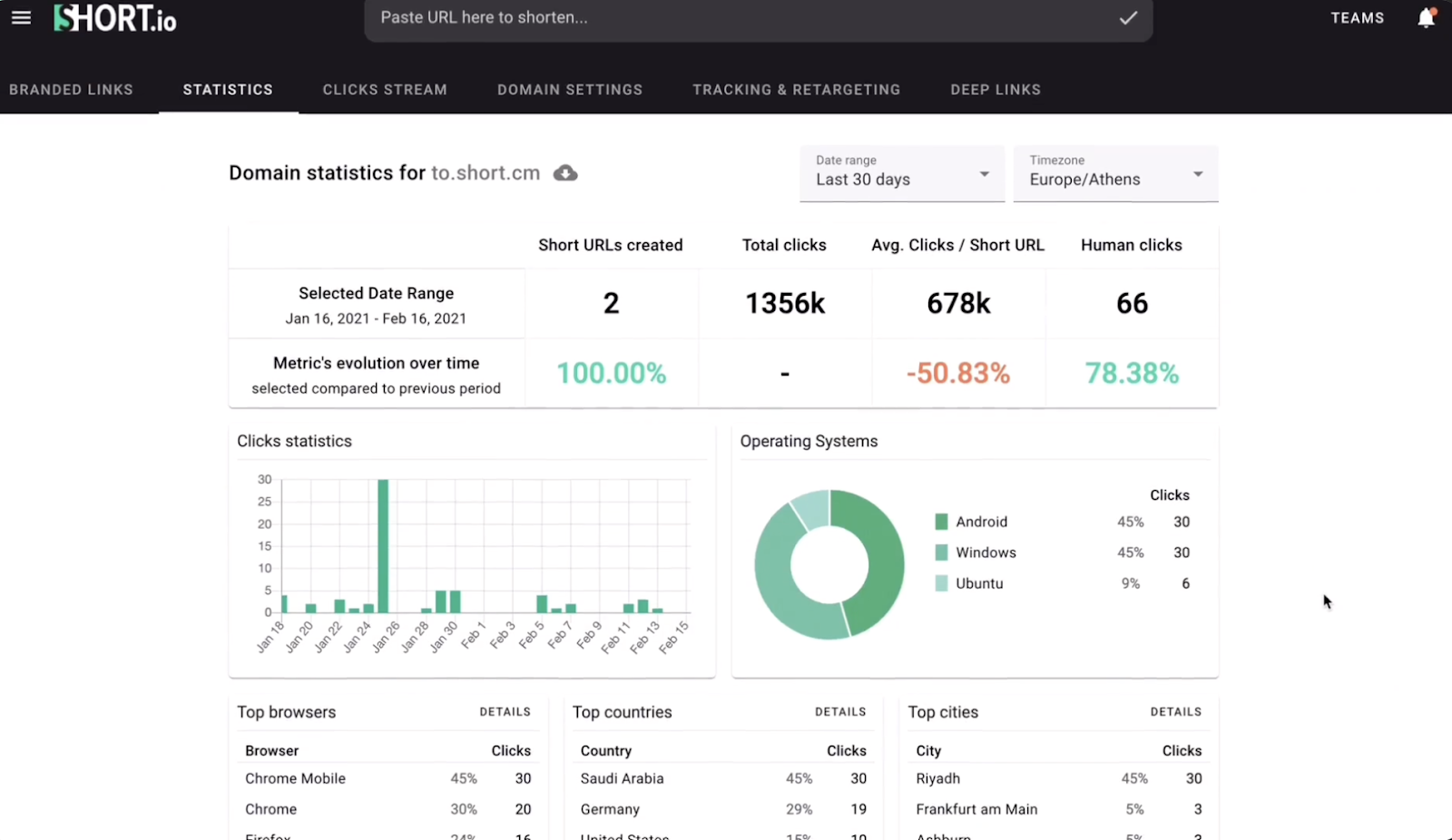Click the tallest bar in Clicks statistics
1452x840 pixels.
385,544
